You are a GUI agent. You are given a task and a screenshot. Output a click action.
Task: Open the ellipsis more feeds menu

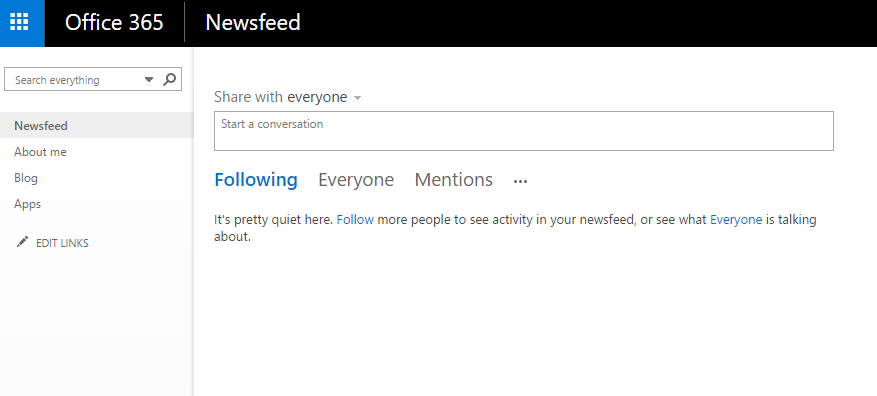pyautogui.click(x=520, y=181)
